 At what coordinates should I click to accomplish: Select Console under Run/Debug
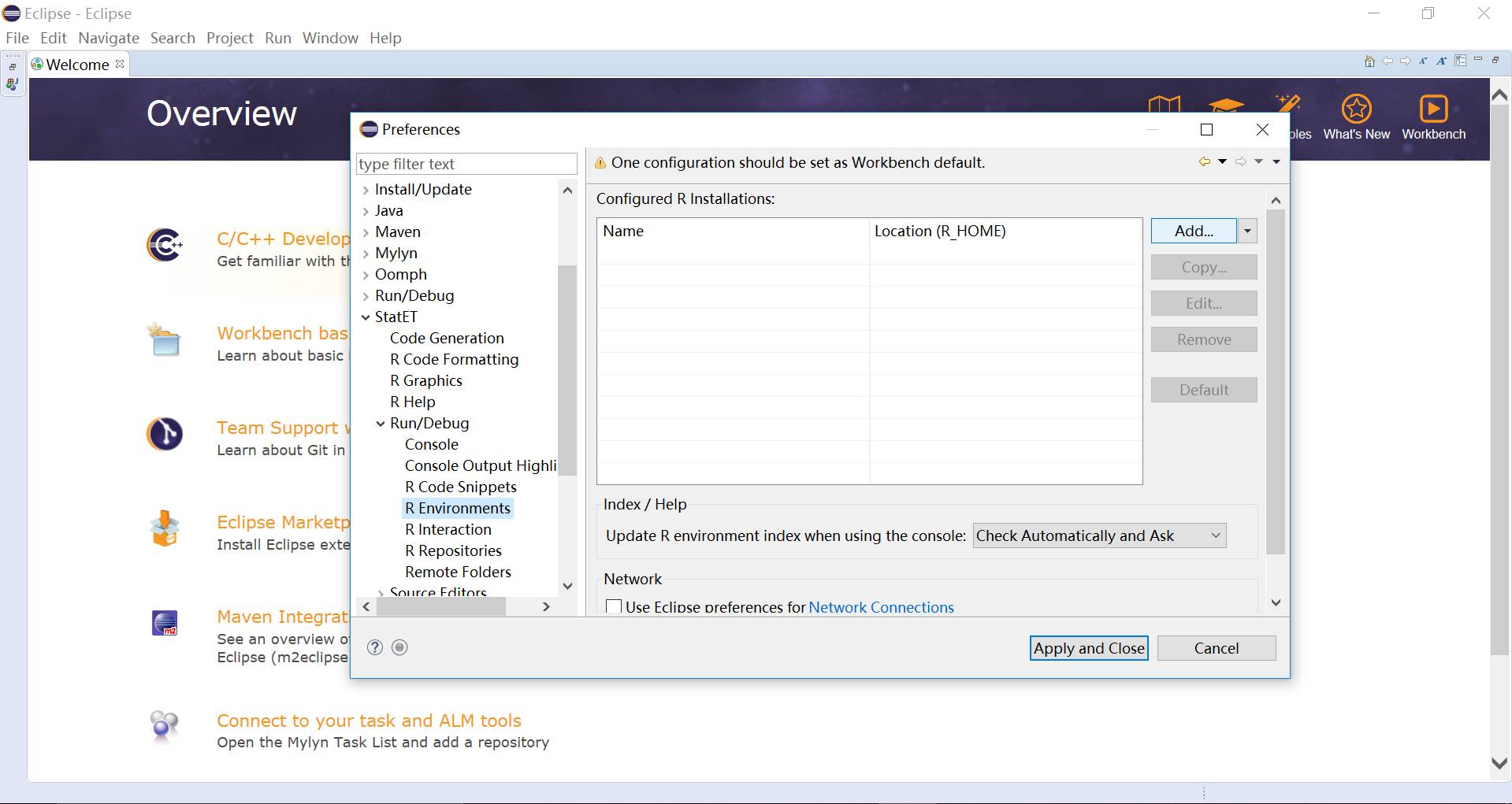pos(431,444)
